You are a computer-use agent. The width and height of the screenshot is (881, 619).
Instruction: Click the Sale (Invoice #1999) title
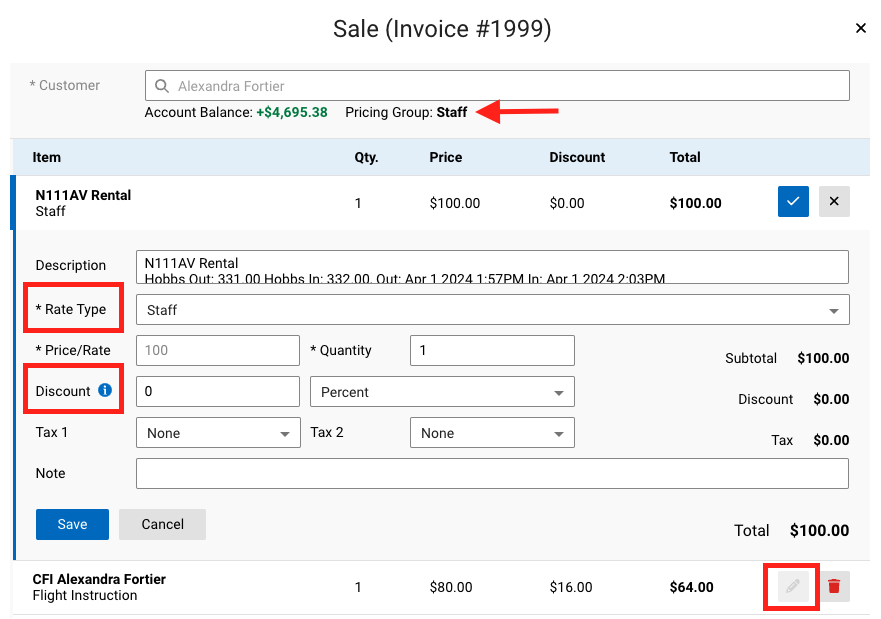(x=442, y=29)
